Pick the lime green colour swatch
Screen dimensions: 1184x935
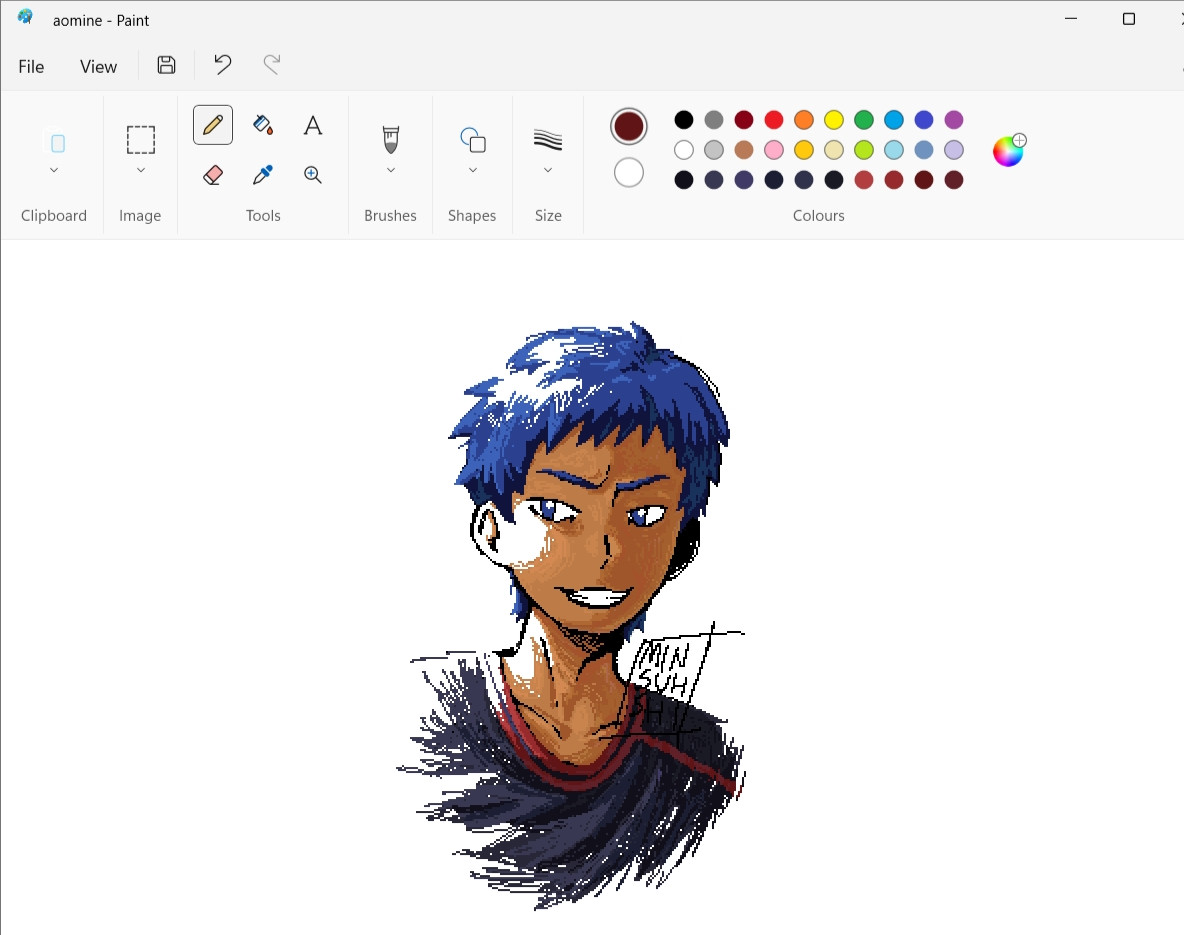[864, 150]
